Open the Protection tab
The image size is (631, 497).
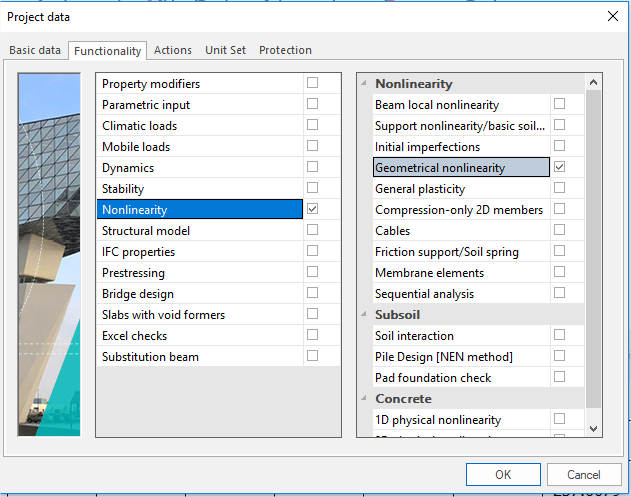285,50
